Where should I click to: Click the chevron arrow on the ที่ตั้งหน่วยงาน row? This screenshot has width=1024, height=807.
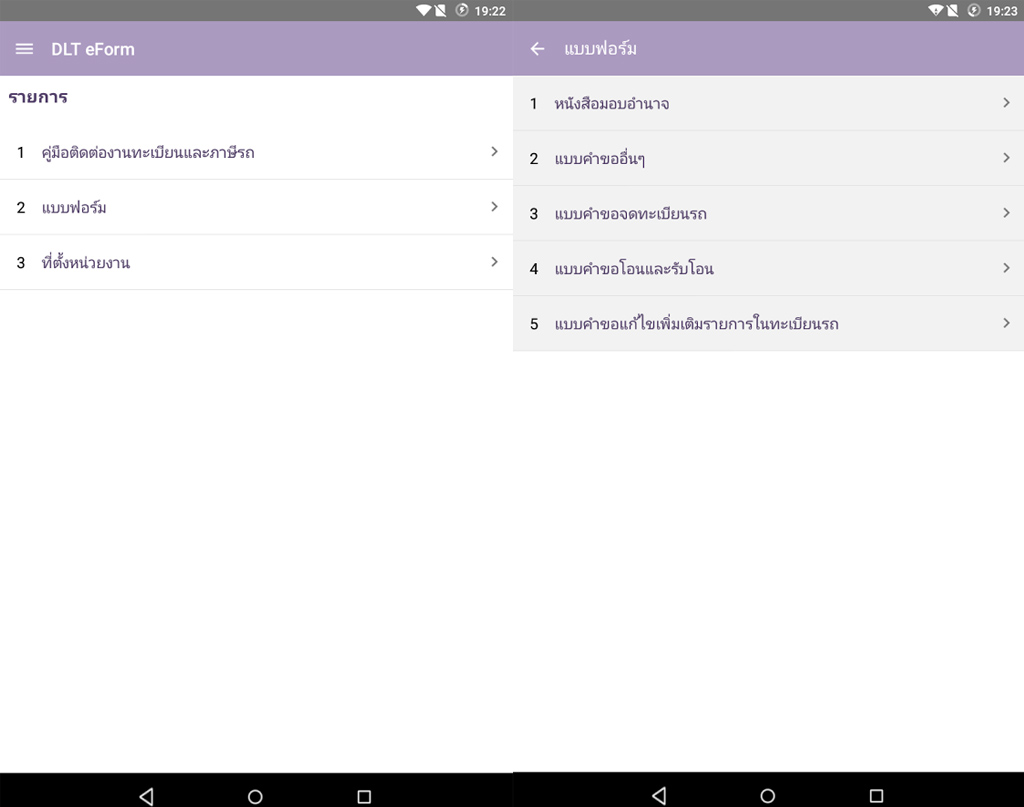(494, 262)
